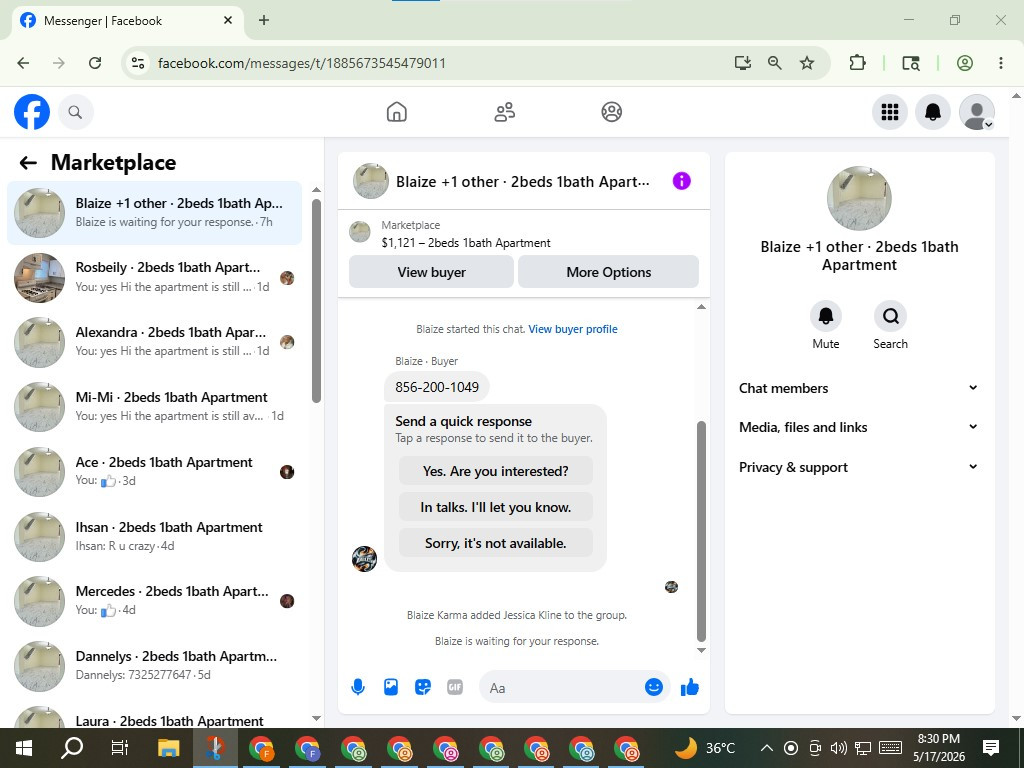
Task: Open Mi-Mi conversation
Action: coord(155,406)
